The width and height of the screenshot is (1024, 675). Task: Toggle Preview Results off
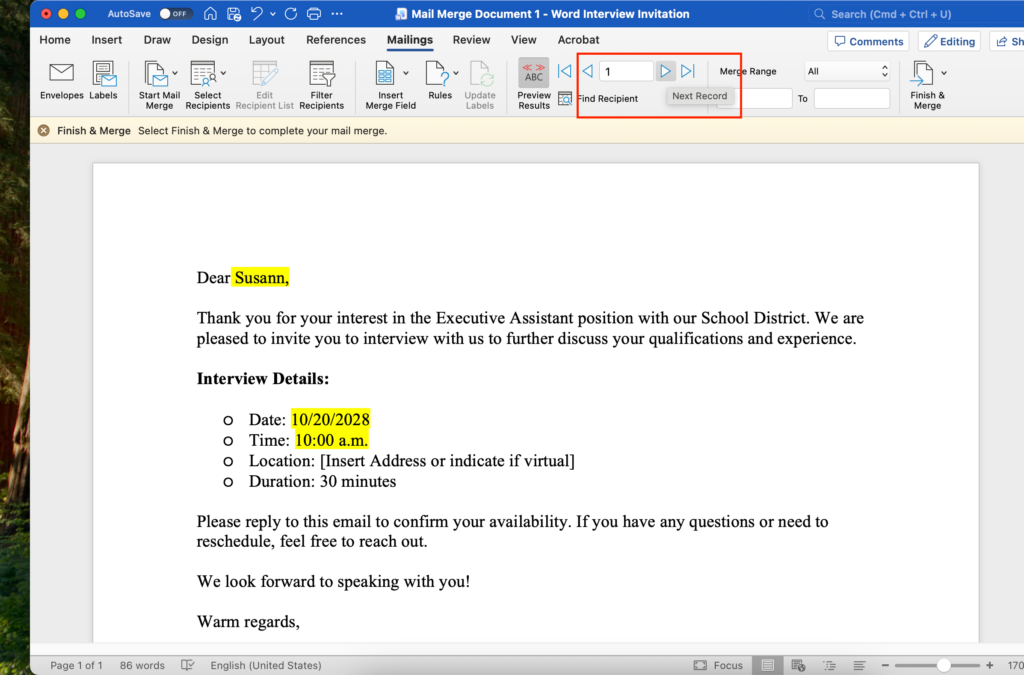(533, 74)
